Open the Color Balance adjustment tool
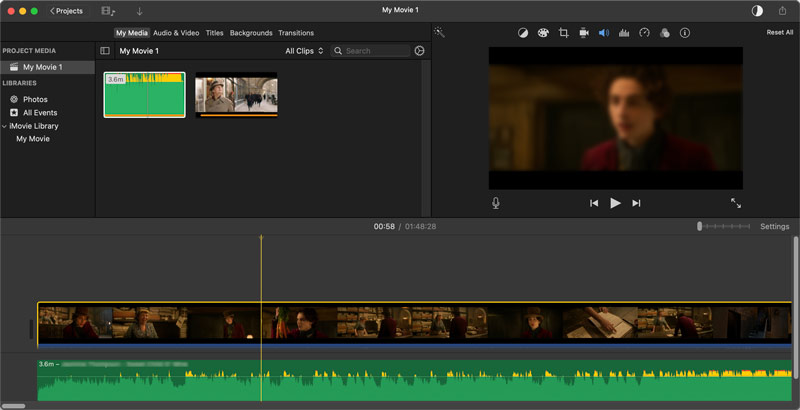 click(523, 33)
